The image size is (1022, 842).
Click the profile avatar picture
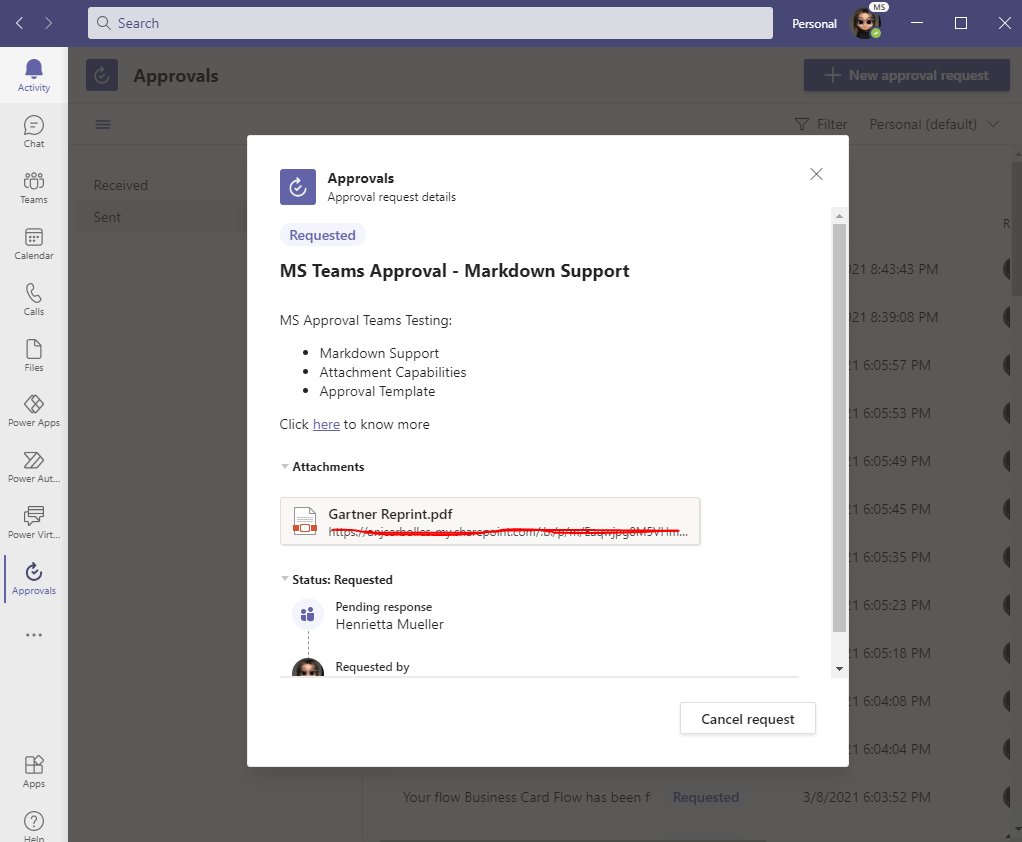tap(866, 23)
